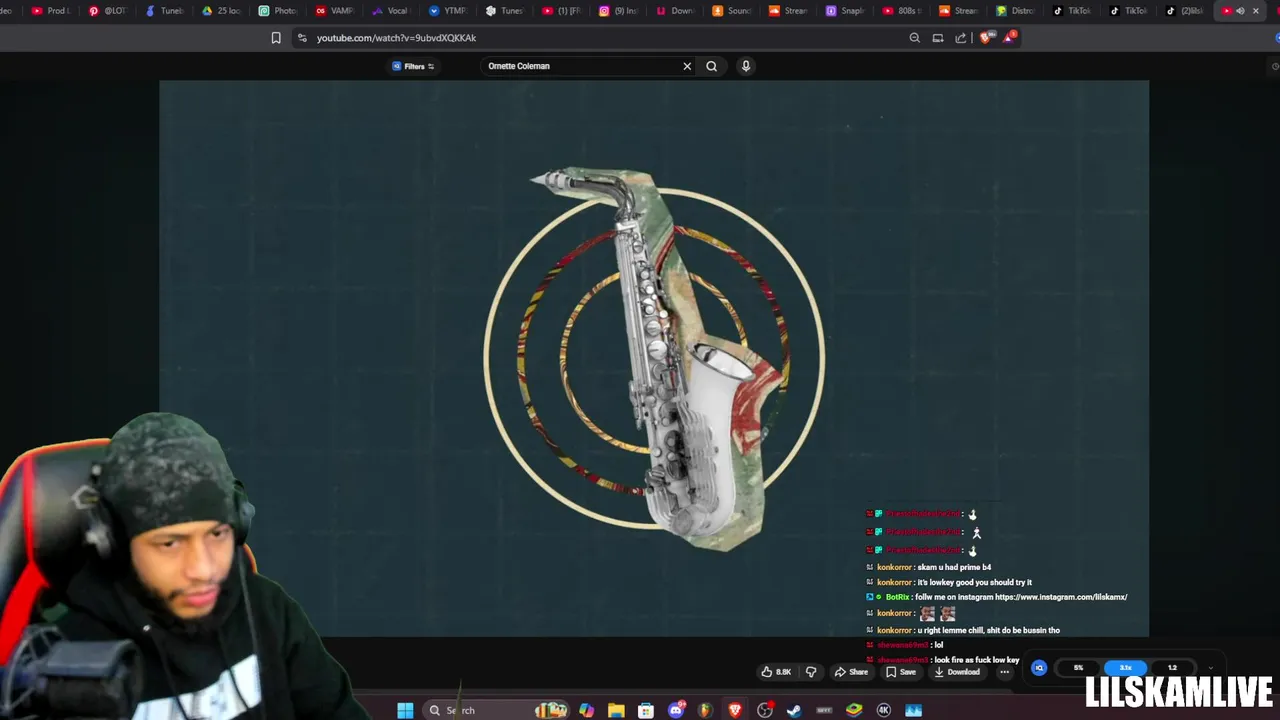This screenshot has width=1280, height=720.
Task: Open BlueStacks from the taskbar
Action: point(854,710)
